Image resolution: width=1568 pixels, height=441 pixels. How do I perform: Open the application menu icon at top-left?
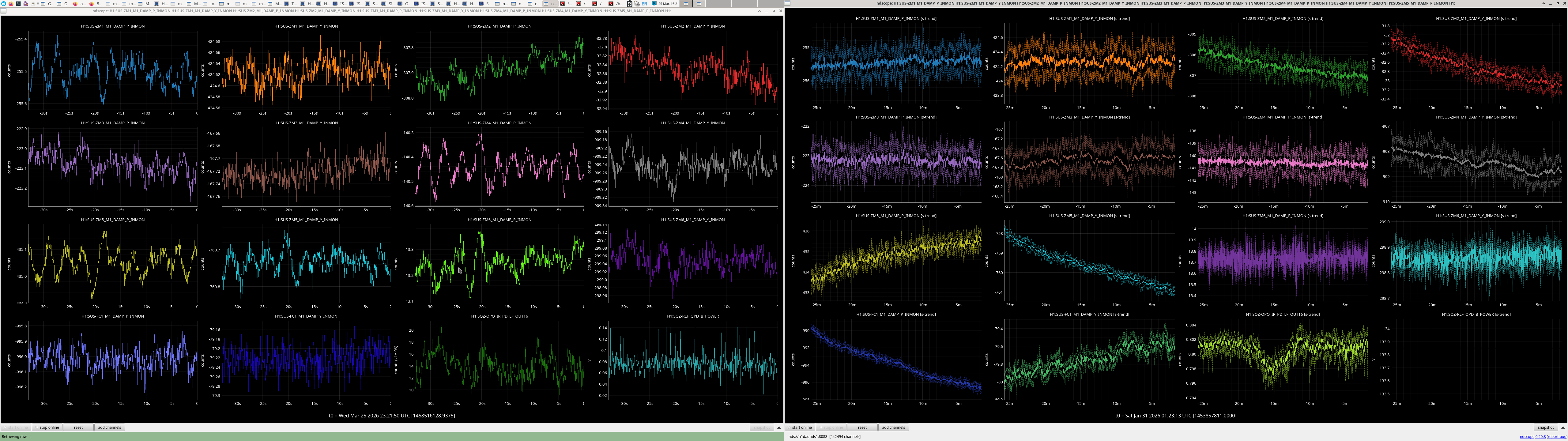point(4,4)
